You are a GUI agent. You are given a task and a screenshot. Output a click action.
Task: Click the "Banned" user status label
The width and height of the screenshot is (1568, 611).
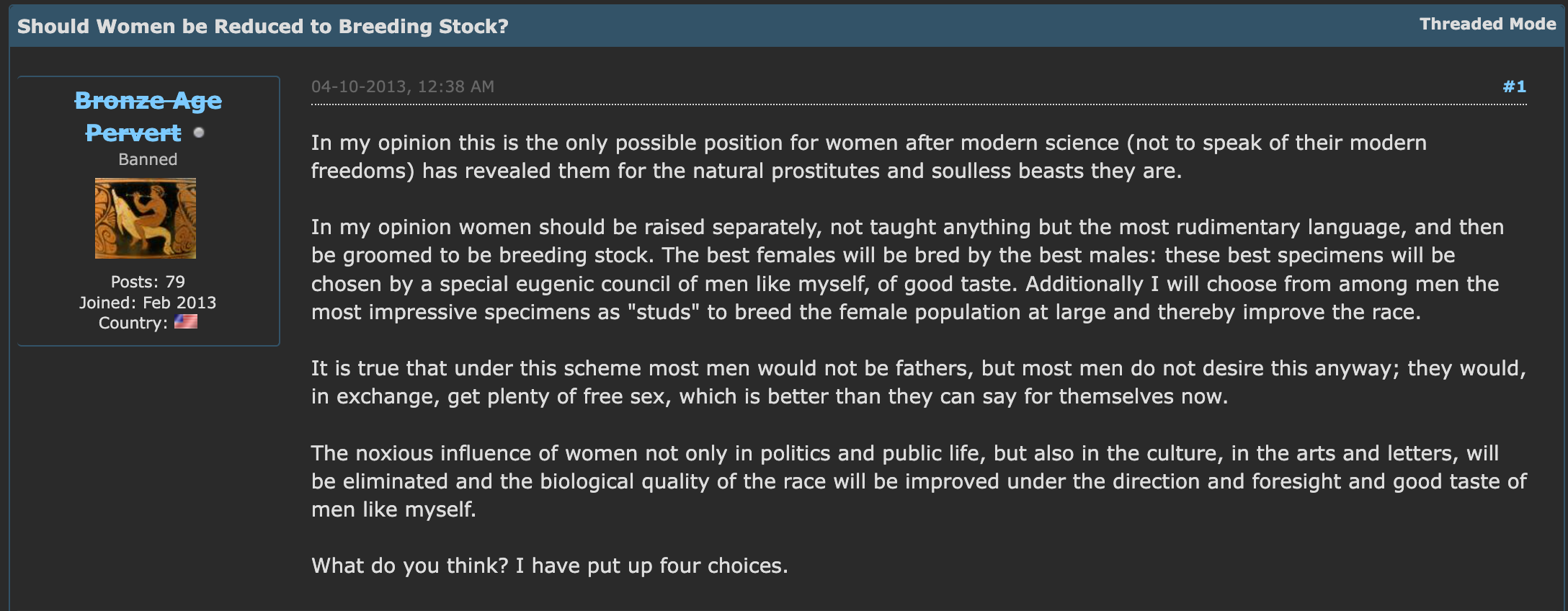click(x=148, y=159)
